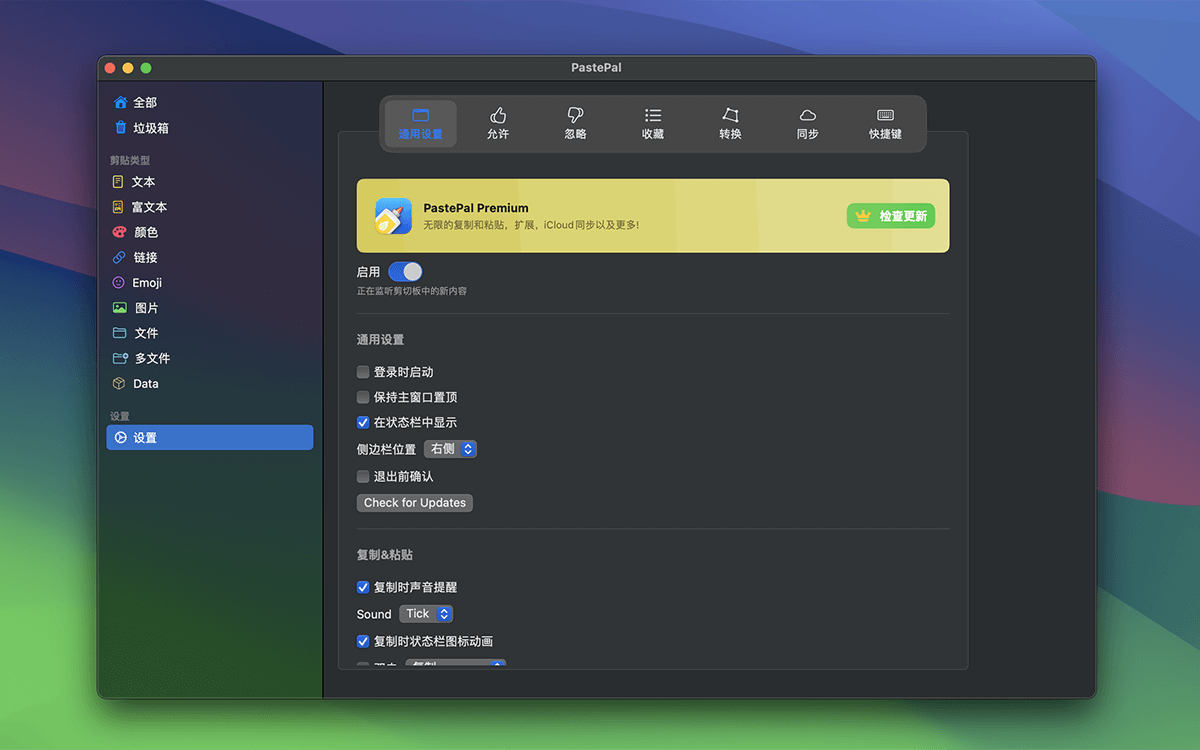Select the Emoji category in sidebar
This screenshot has width=1200, height=750.
209,283
